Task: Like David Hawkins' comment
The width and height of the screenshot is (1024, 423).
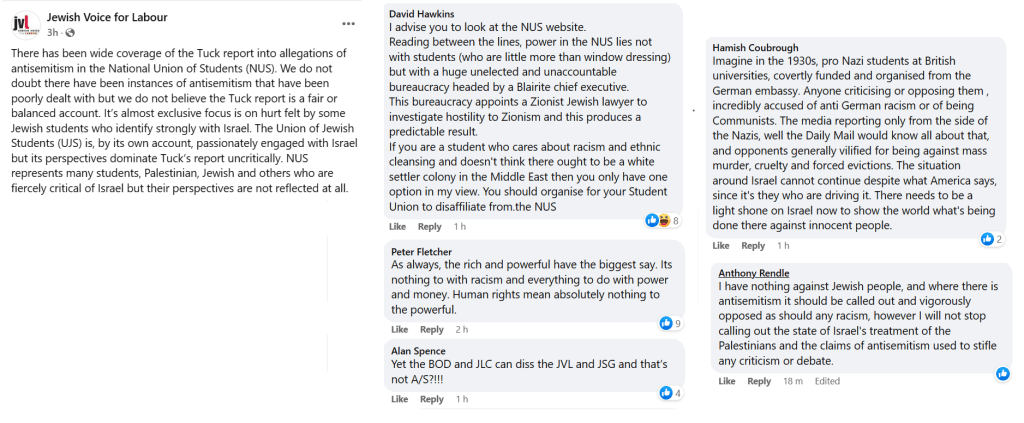Action: tap(399, 227)
